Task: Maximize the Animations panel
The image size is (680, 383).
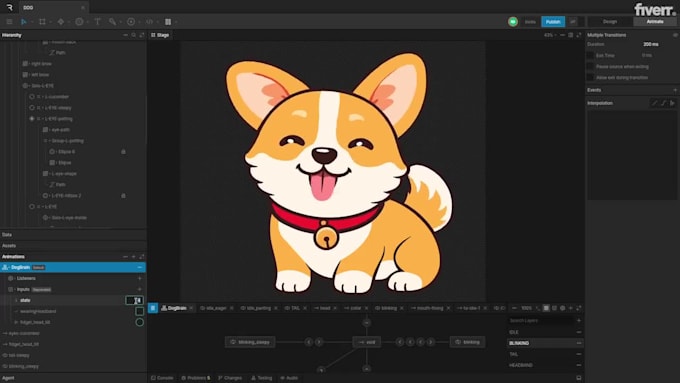Action: tap(142, 257)
